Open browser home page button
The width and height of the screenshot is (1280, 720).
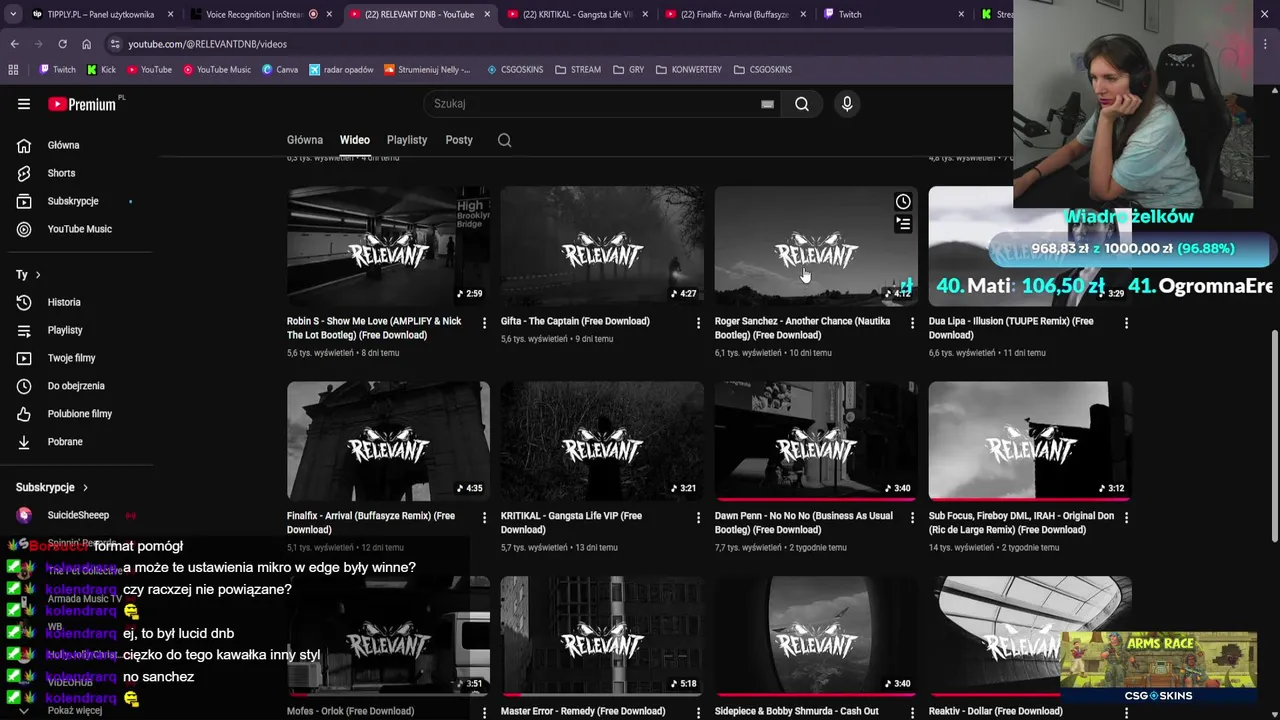pos(86,44)
